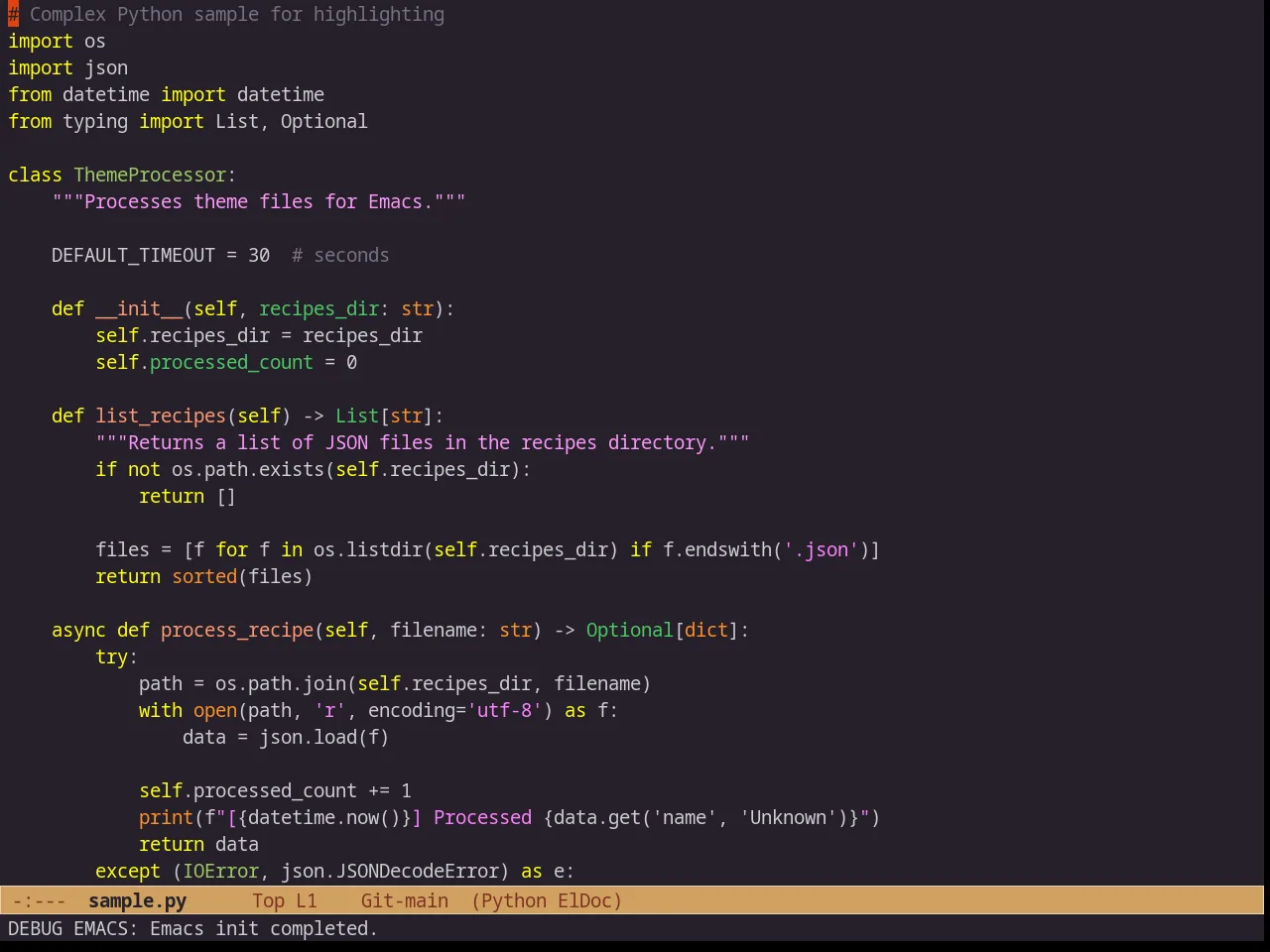Click the IOError exception name
Screen dimensions: 1270x952
220,871
